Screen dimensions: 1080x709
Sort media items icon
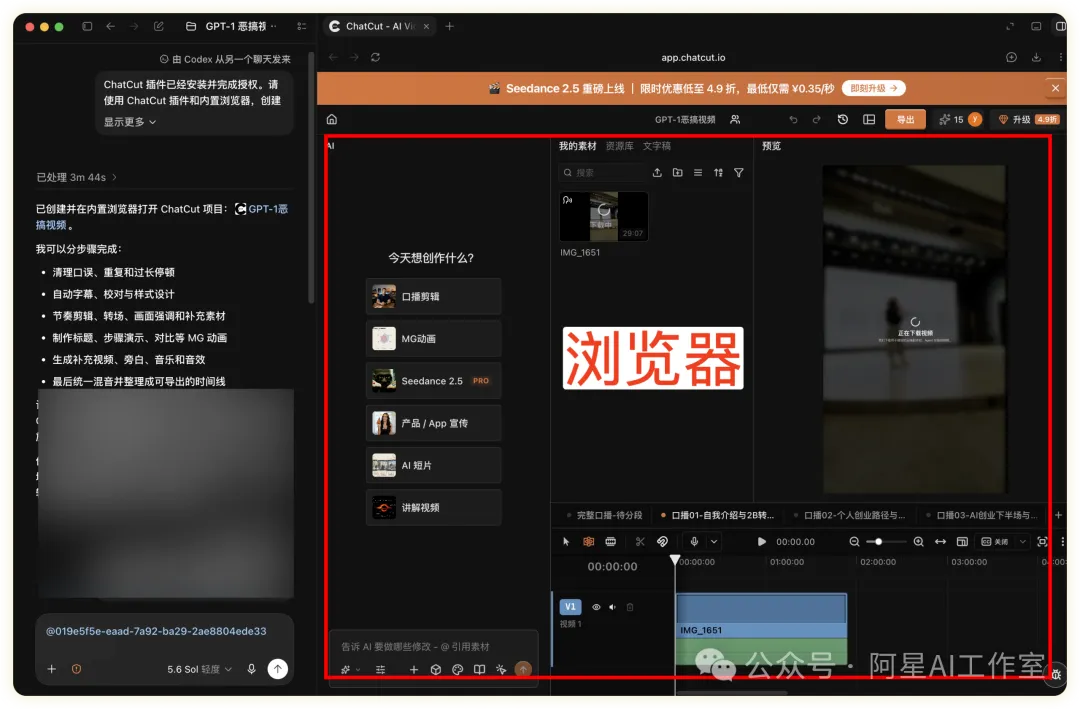click(x=718, y=173)
